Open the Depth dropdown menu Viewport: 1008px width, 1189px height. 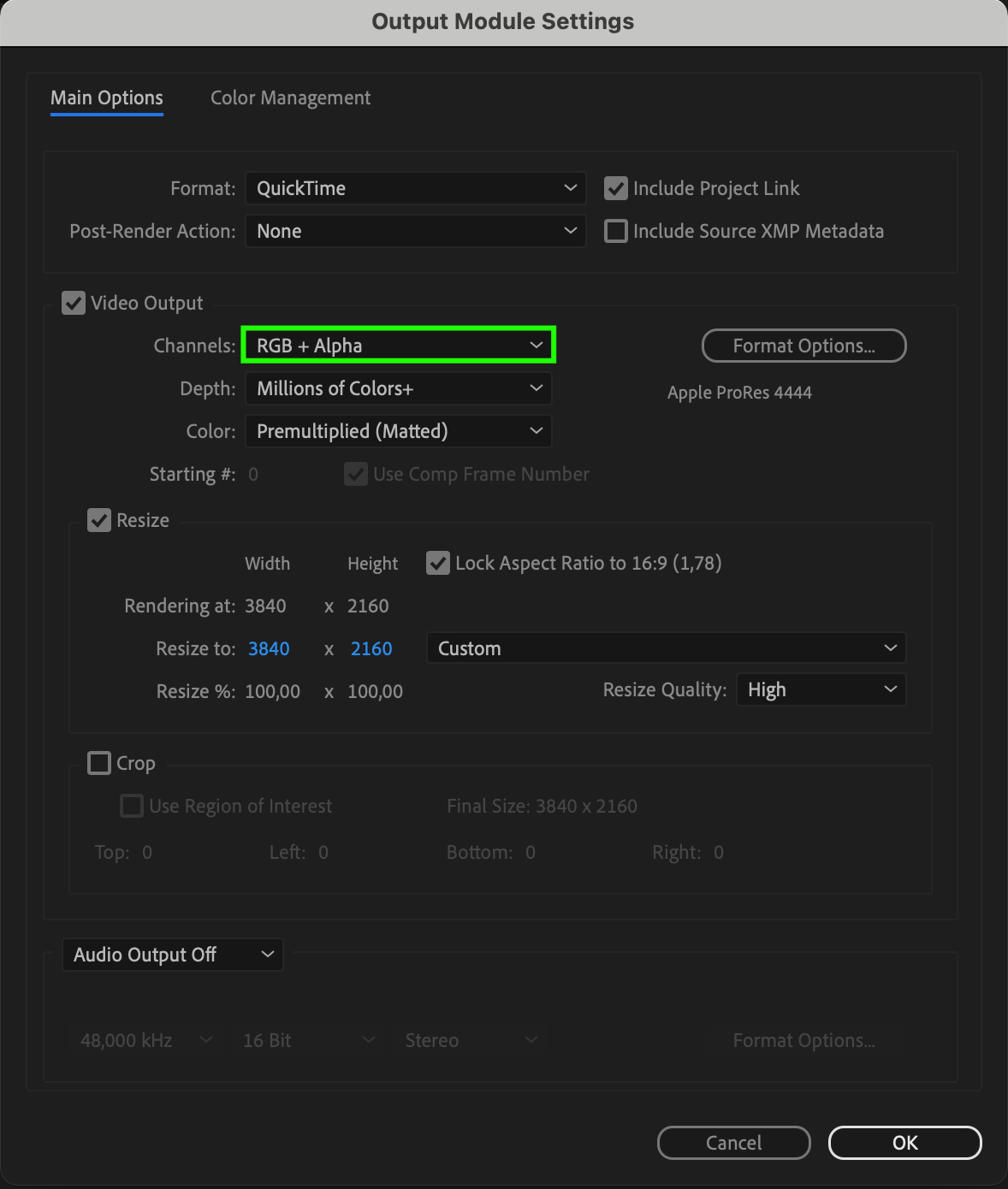(399, 388)
